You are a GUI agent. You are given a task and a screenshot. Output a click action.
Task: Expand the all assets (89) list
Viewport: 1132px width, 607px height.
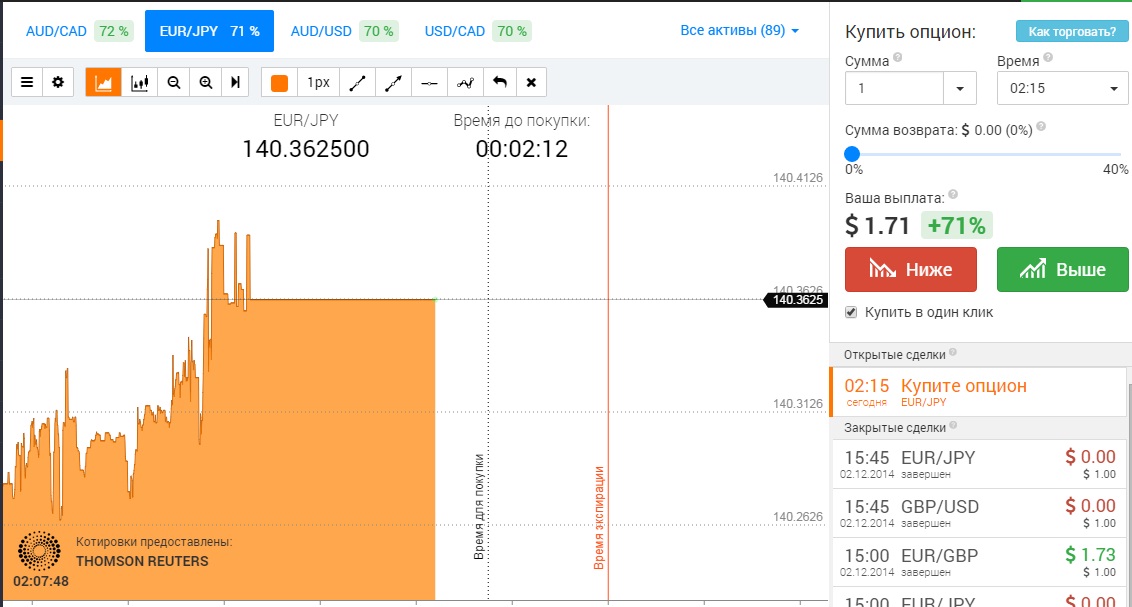coord(739,31)
